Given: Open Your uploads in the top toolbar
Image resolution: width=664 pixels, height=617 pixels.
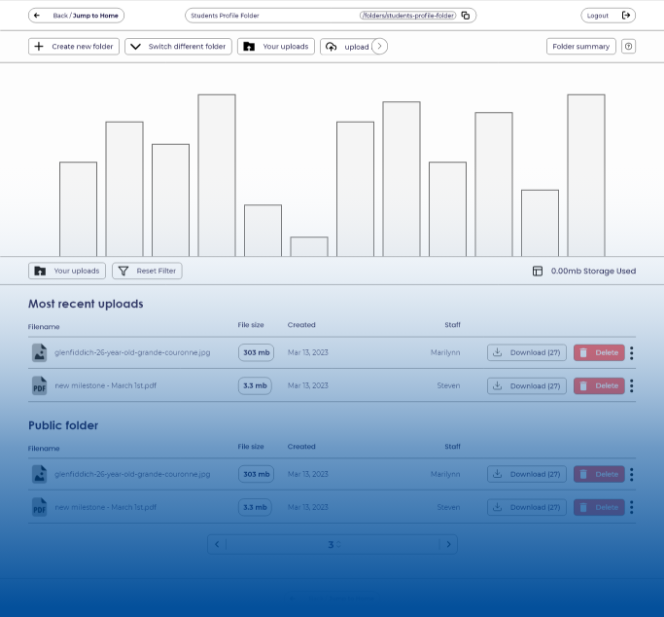Looking at the screenshot, I should (276, 47).
